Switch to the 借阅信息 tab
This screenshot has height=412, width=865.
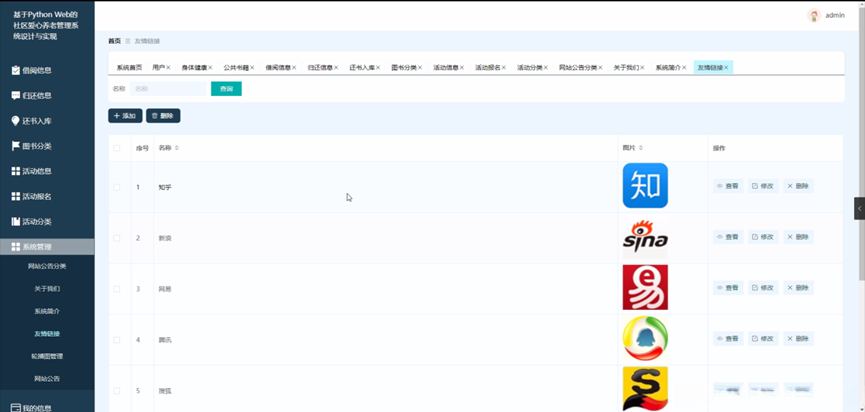[281, 68]
